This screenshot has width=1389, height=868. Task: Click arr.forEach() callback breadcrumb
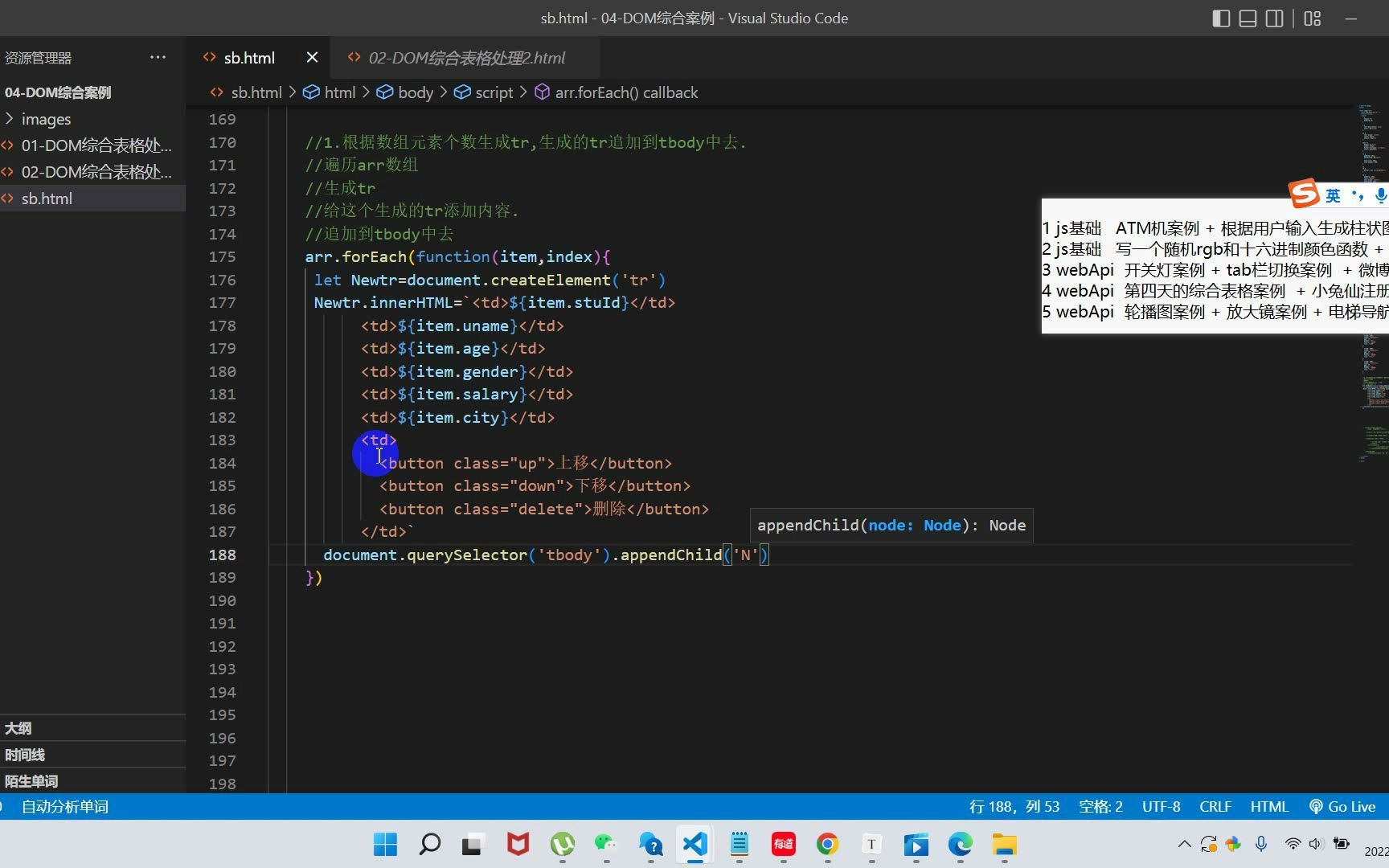pyautogui.click(x=617, y=92)
